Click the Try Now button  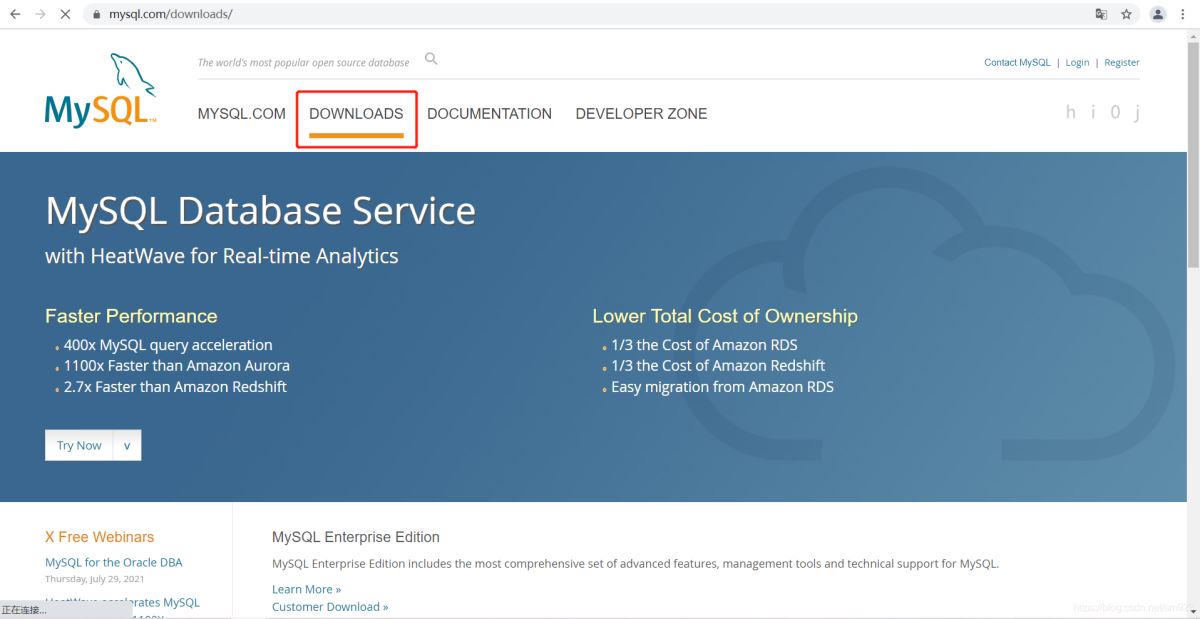[79, 446]
